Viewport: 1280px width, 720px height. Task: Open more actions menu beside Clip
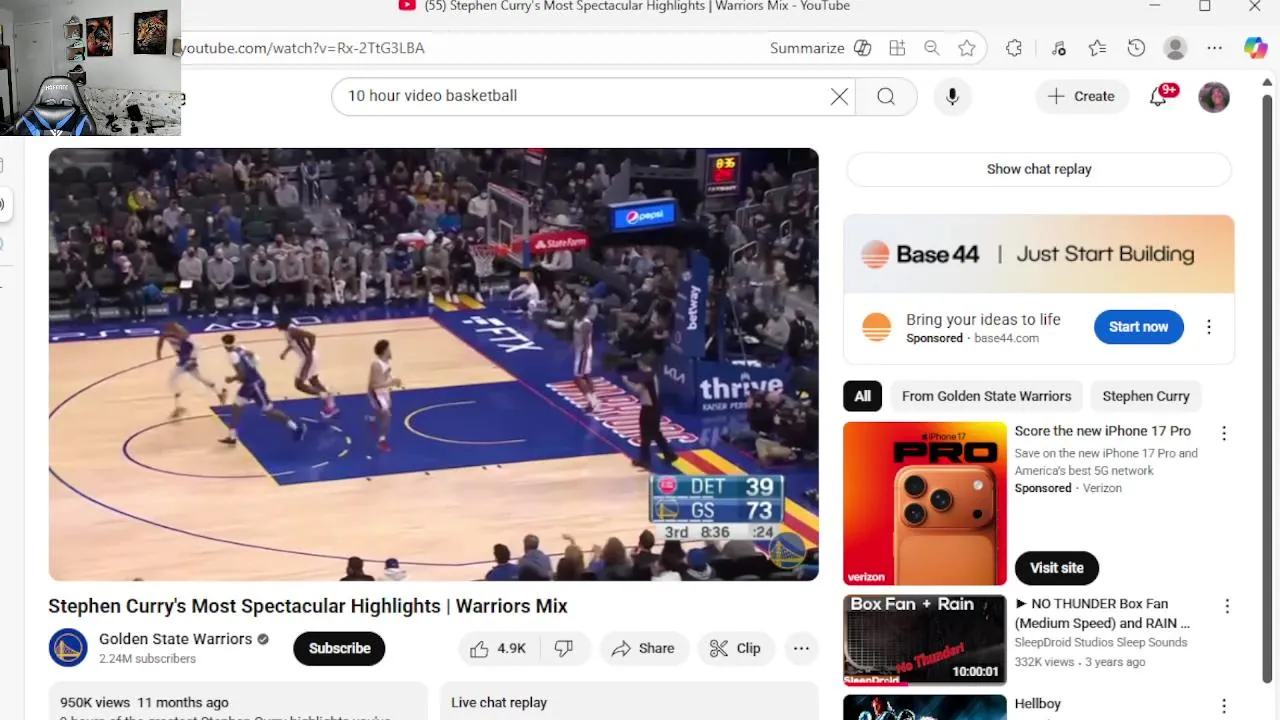click(801, 648)
